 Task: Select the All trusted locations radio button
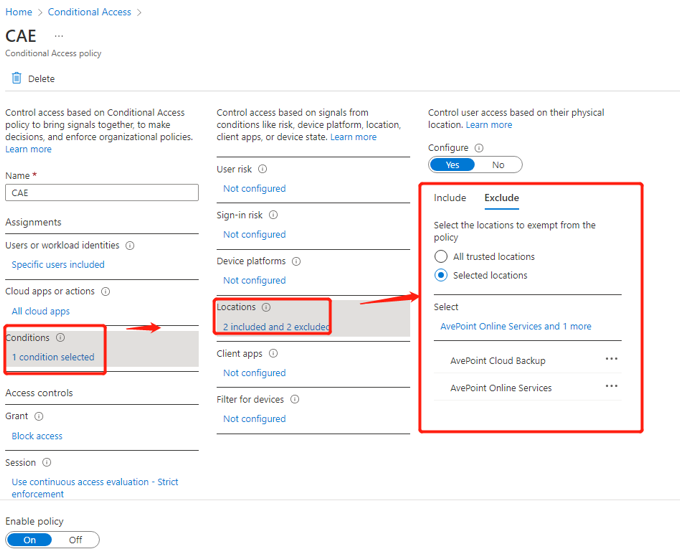tap(441, 257)
